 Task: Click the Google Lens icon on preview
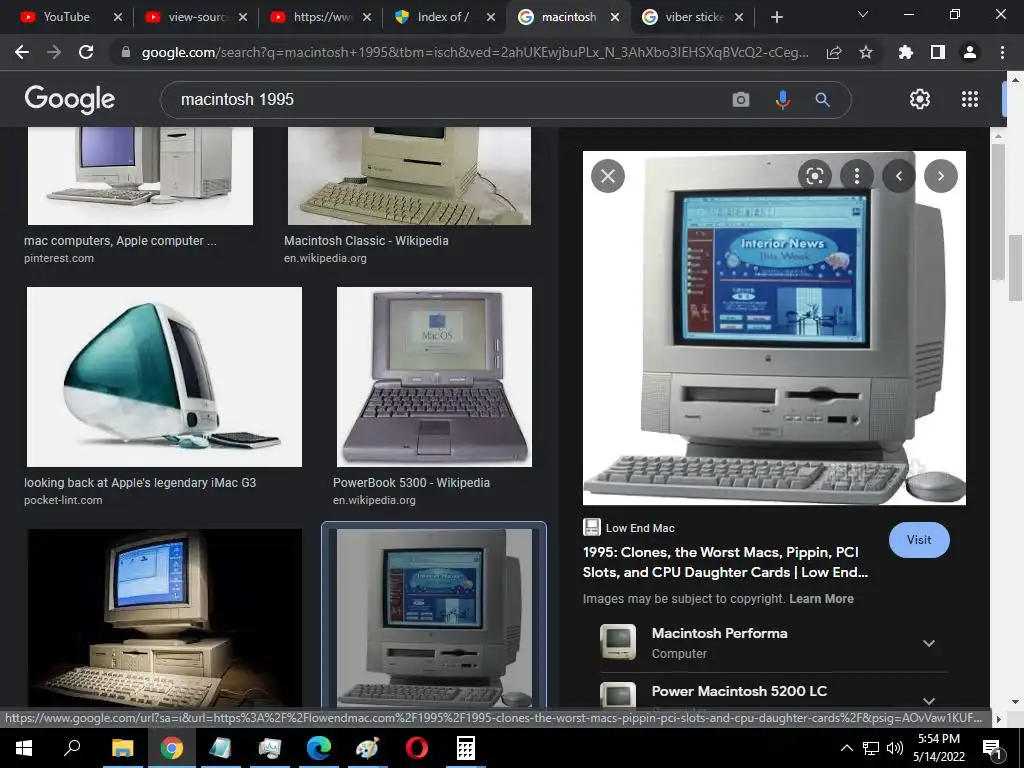pos(814,176)
